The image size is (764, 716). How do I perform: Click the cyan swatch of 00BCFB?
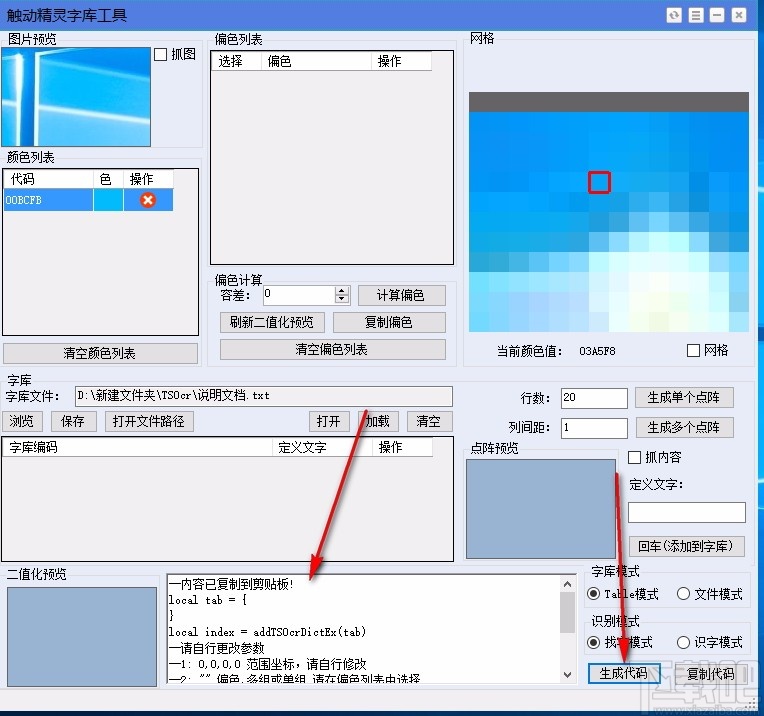[x=108, y=200]
